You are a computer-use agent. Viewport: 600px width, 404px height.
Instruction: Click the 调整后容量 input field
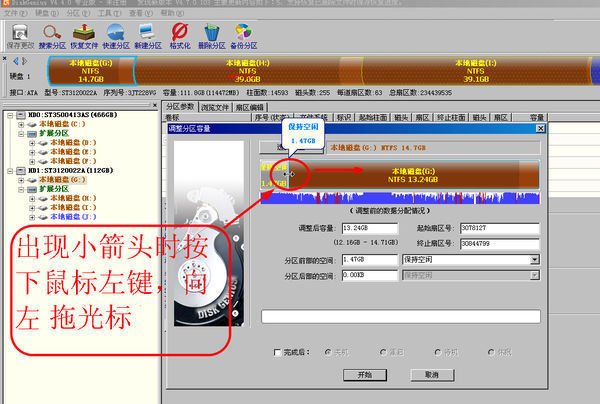click(370, 228)
